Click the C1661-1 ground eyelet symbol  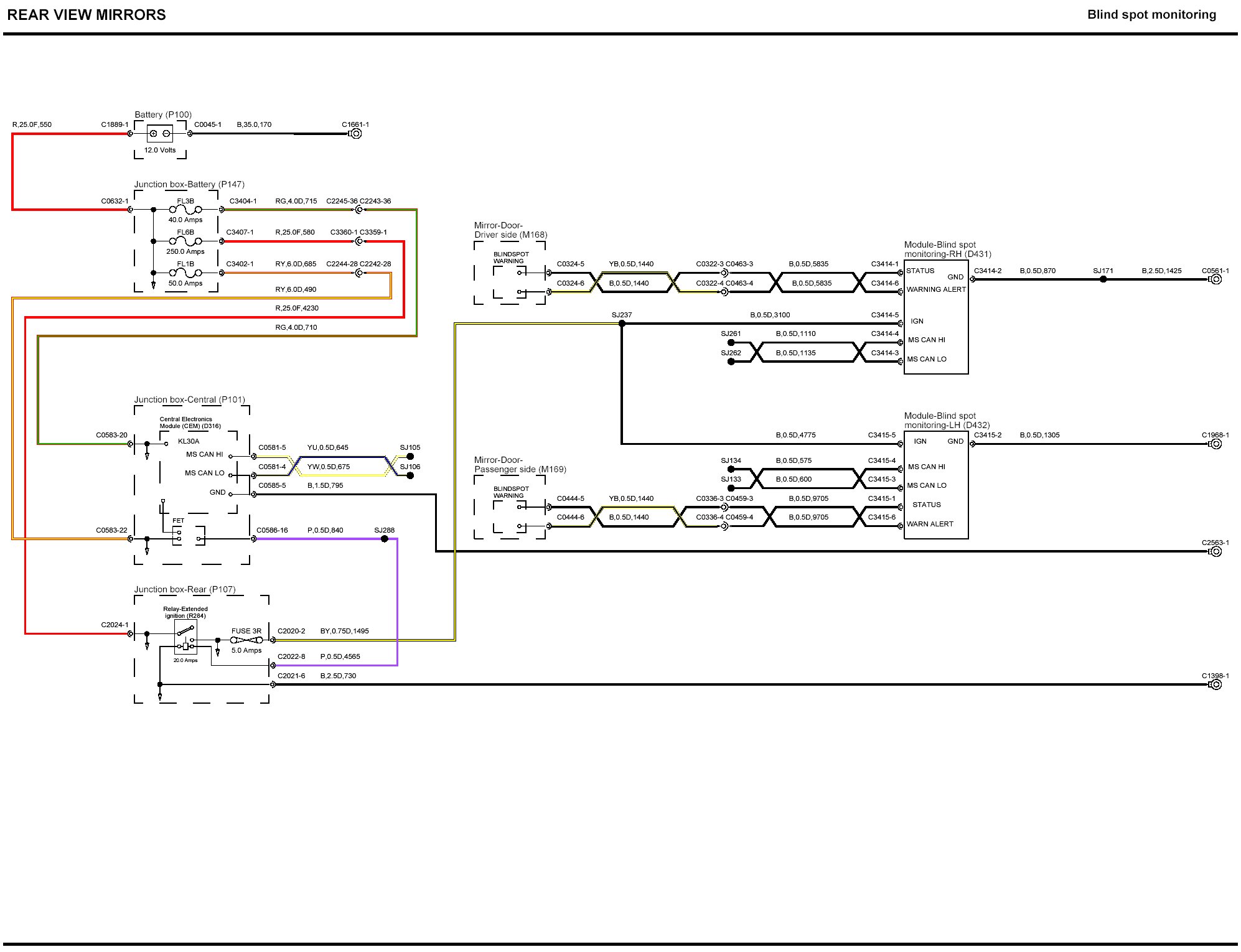point(355,134)
